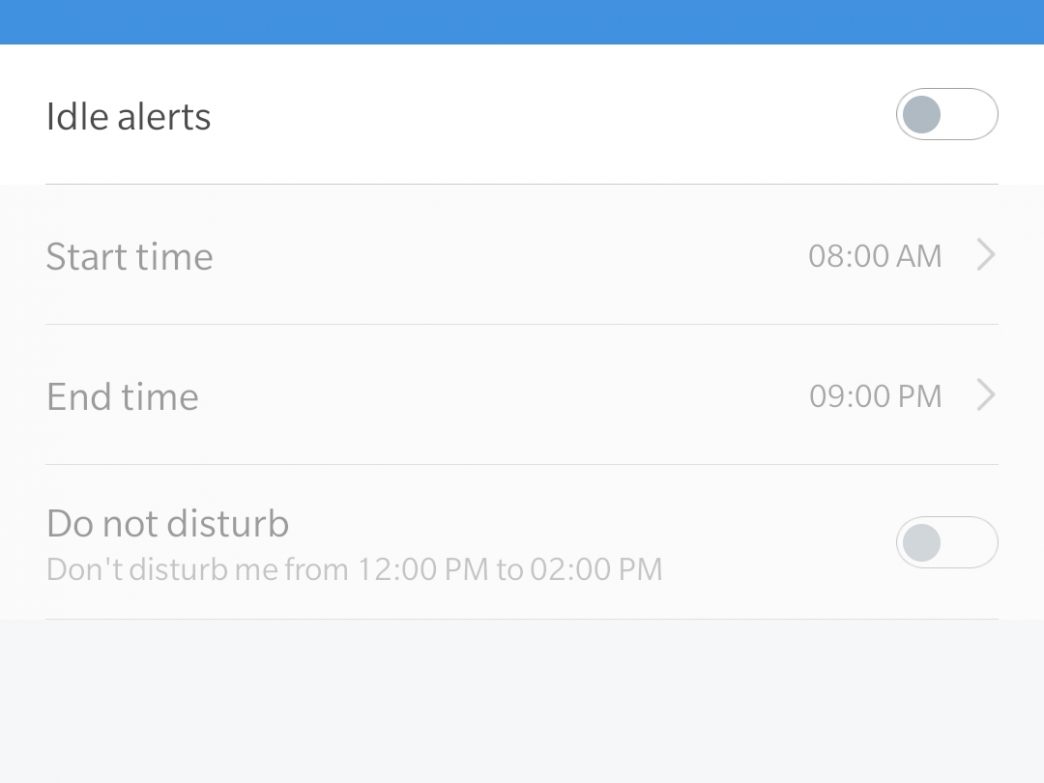Open the 08:00 AM start time picker

tap(875, 256)
